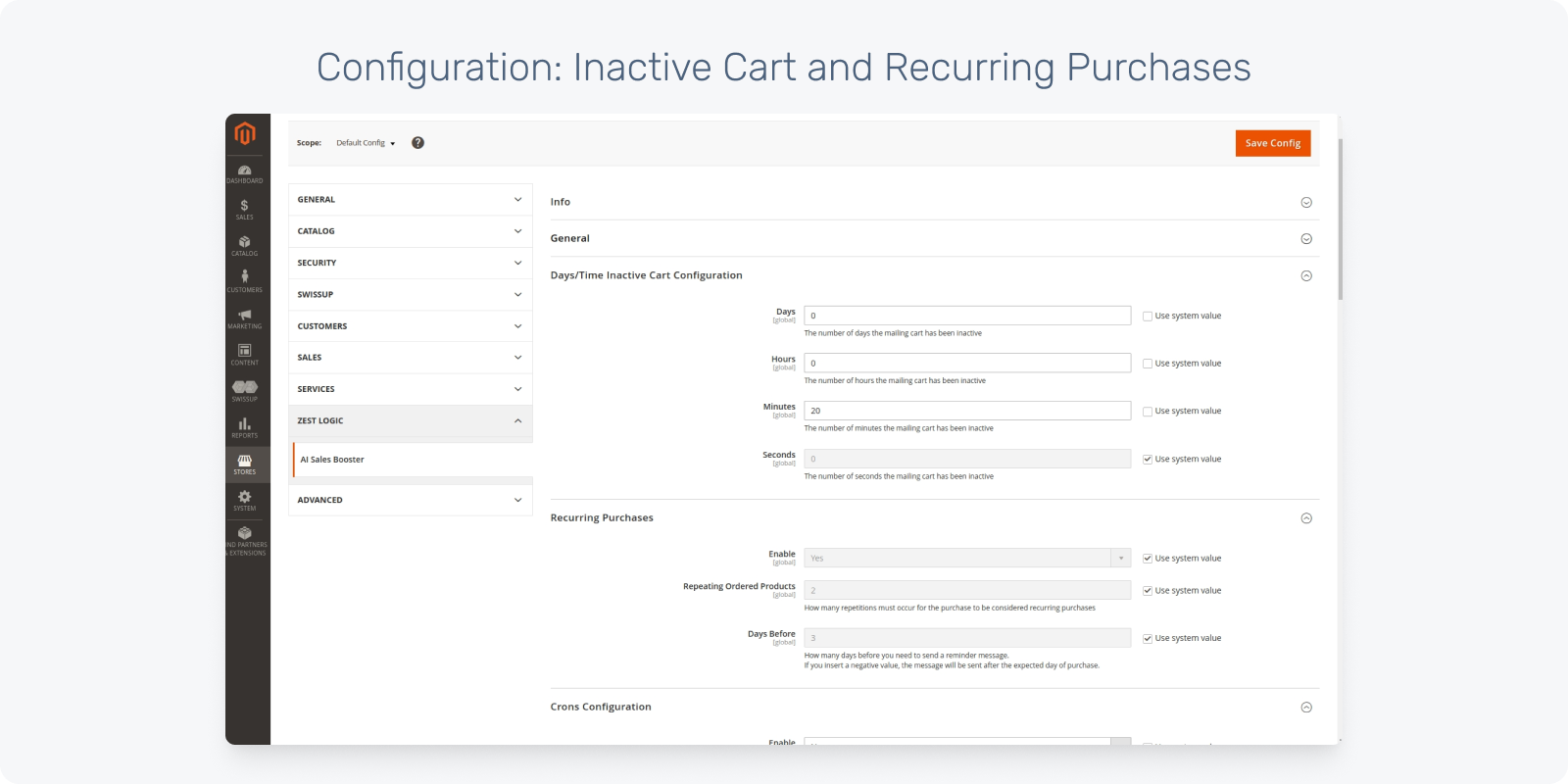The height and width of the screenshot is (784, 1568).
Task: Click the Save Config button
Action: tap(1272, 143)
